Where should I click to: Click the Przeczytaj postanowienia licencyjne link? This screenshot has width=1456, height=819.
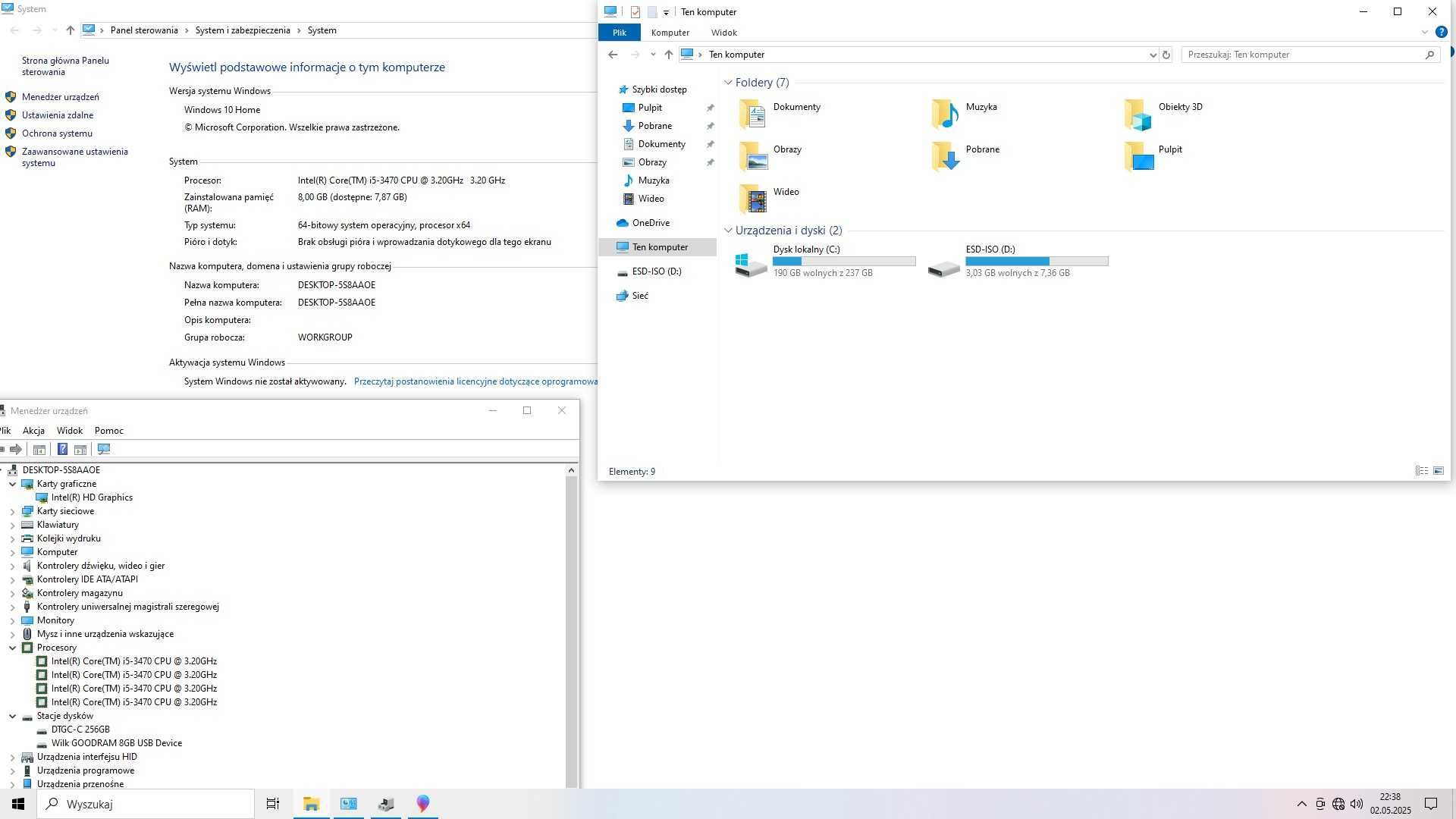[475, 381]
